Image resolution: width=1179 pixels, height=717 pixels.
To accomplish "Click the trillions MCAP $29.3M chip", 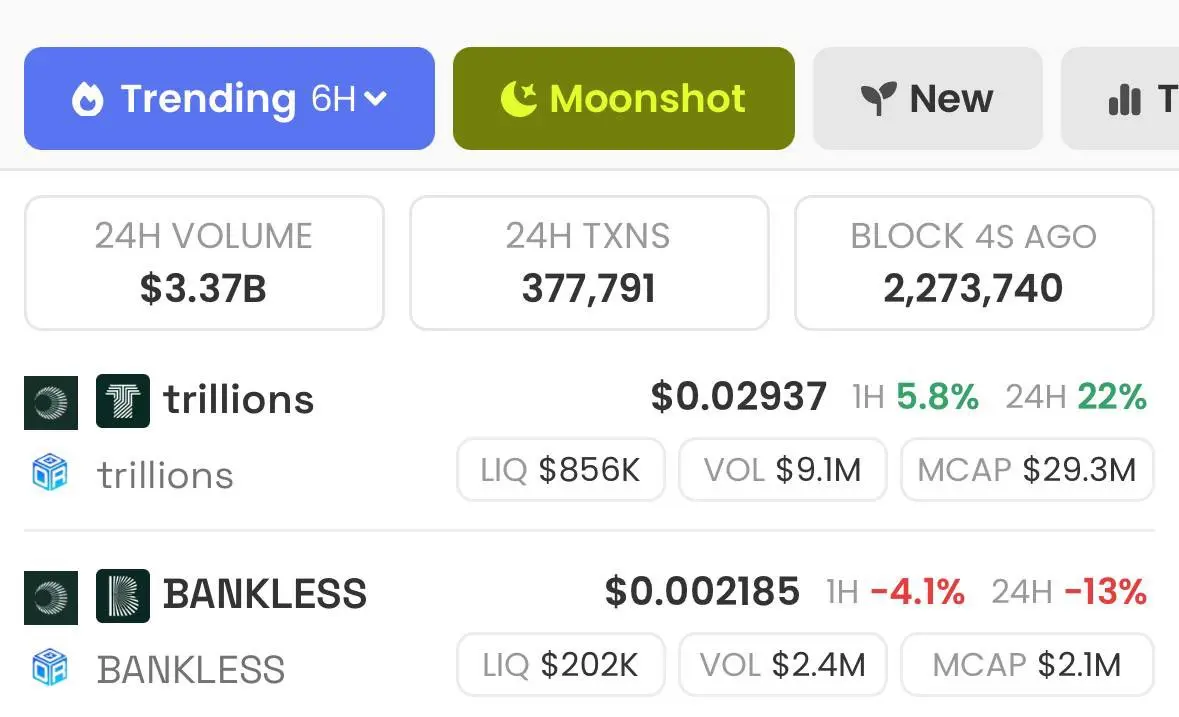I will click(x=1027, y=470).
